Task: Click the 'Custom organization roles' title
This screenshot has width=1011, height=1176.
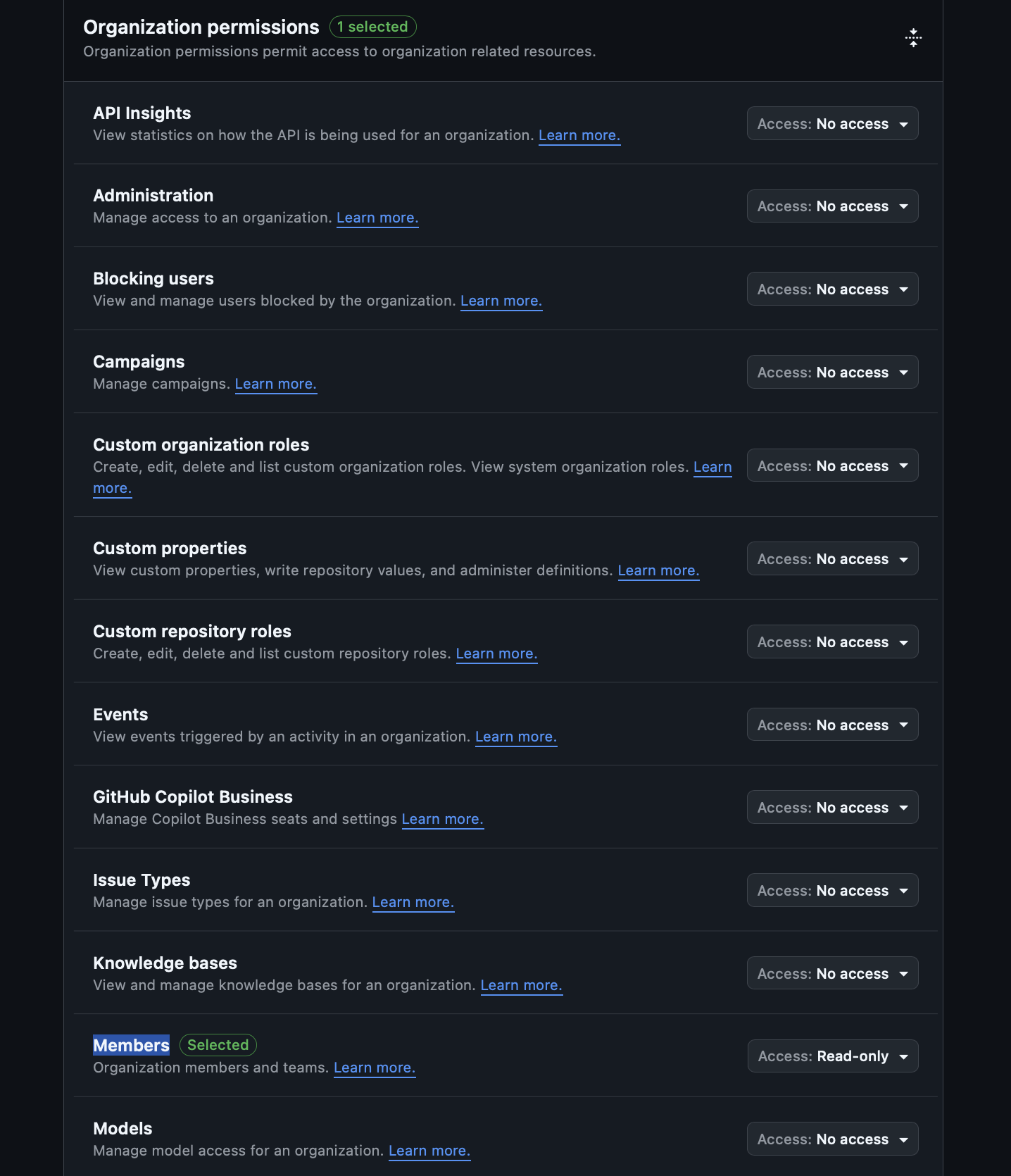Action: [x=201, y=445]
